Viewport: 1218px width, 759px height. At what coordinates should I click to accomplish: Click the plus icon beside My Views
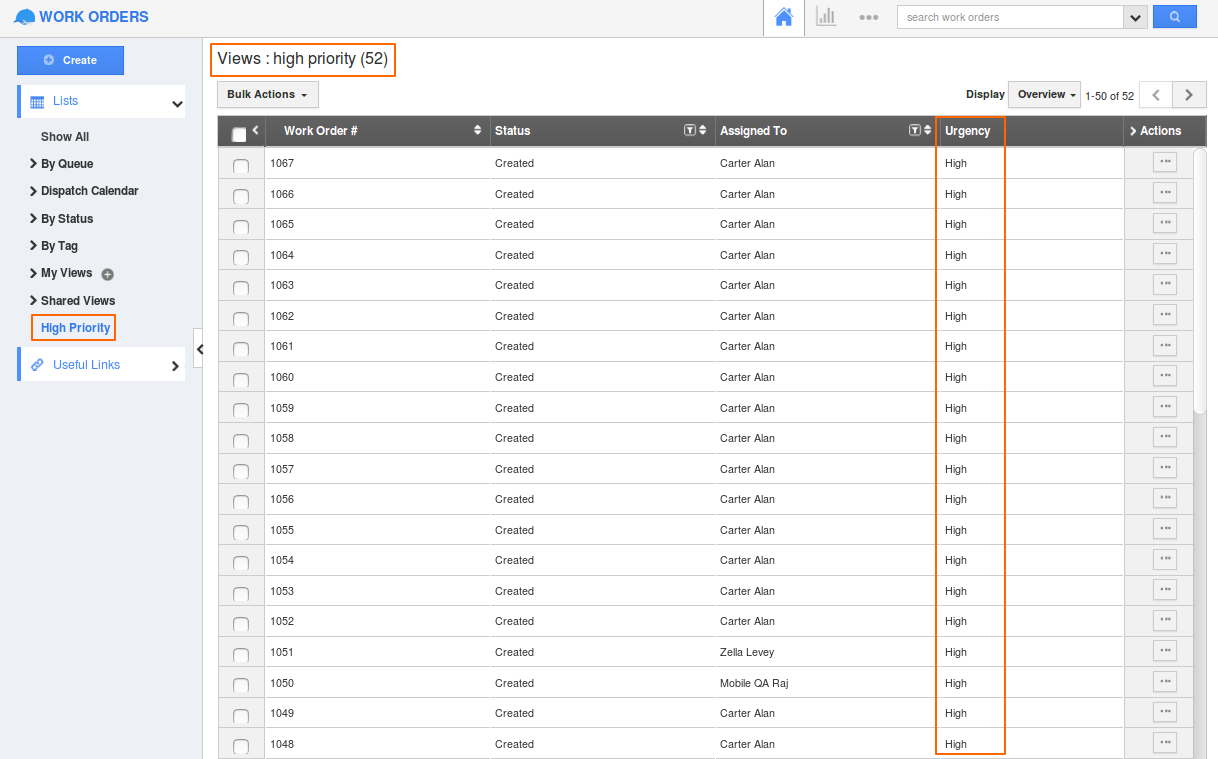108,274
